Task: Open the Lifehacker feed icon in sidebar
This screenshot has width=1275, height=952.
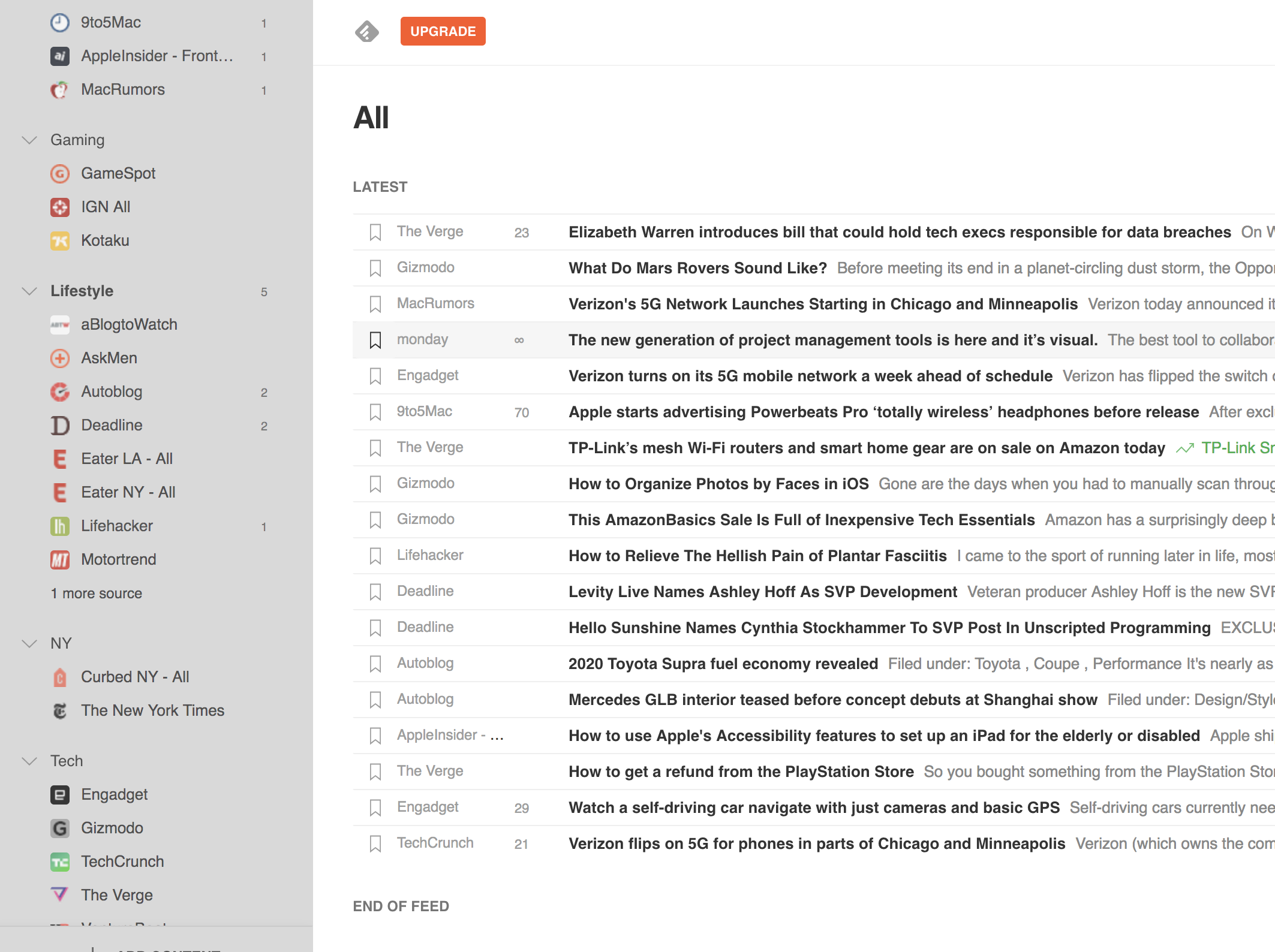Action: coord(59,526)
